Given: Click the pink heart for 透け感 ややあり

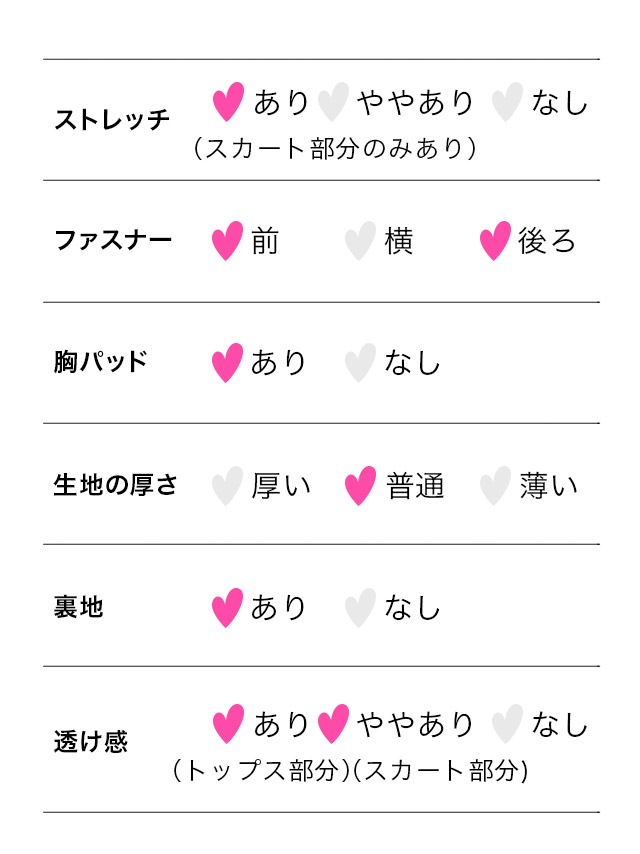Looking at the screenshot, I should pos(332,724).
